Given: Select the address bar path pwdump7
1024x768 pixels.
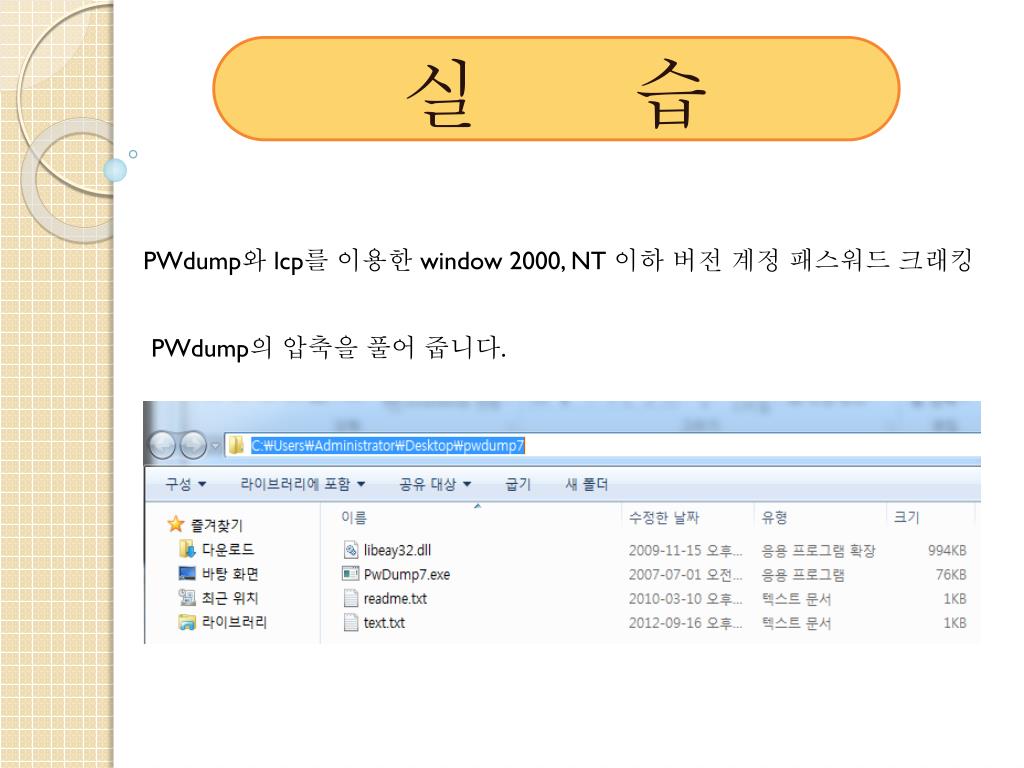Looking at the screenshot, I should click(x=388, y=445).
